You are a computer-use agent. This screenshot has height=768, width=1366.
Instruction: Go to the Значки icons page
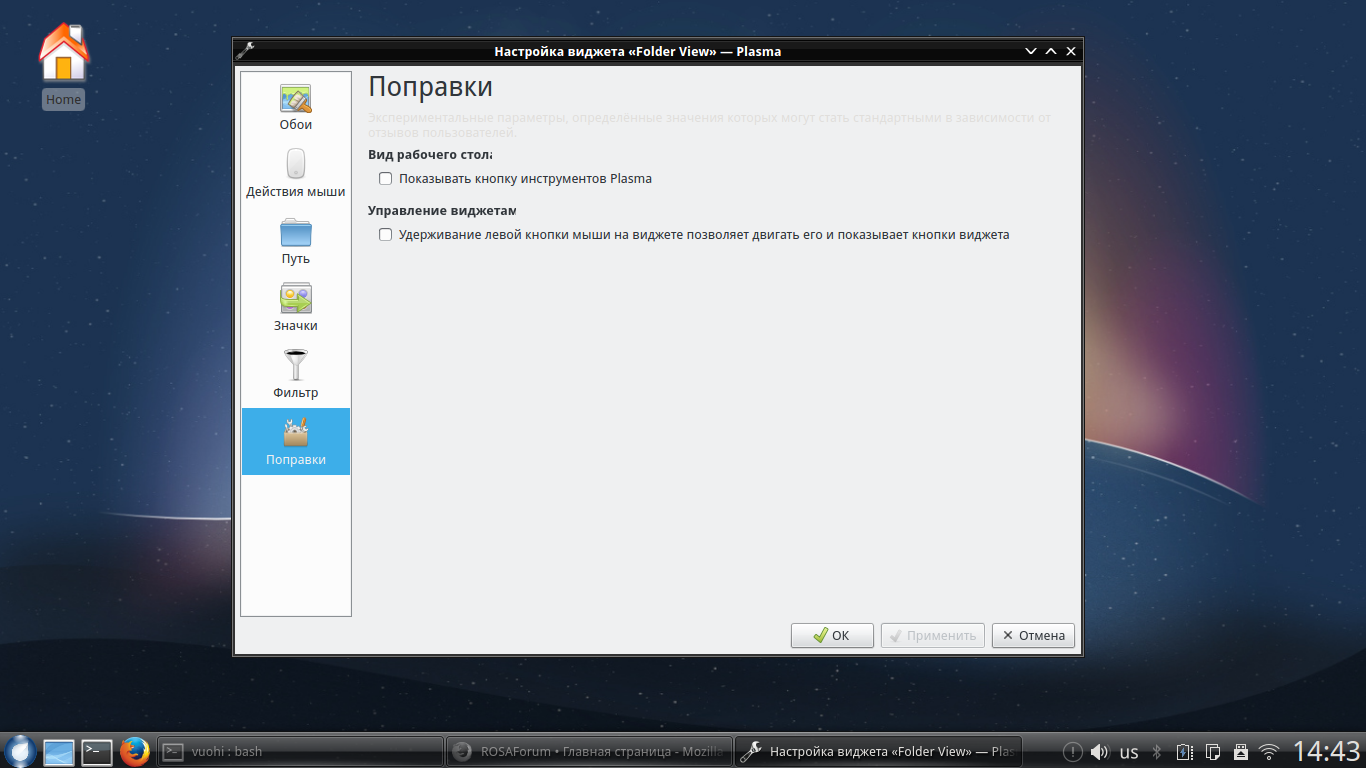click(296, 309)
